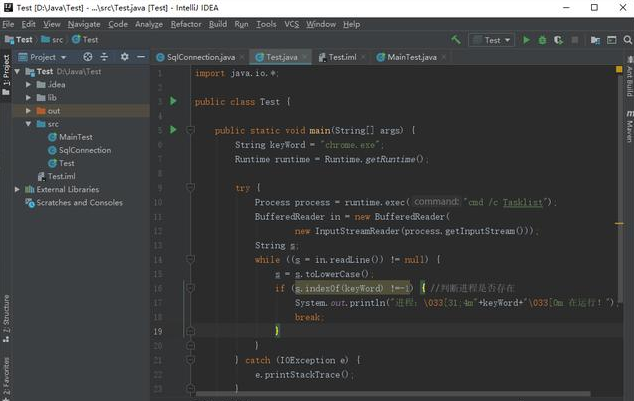Select MainTest class in project tree
The image size is (634, 401).
(x=75, y=137)
